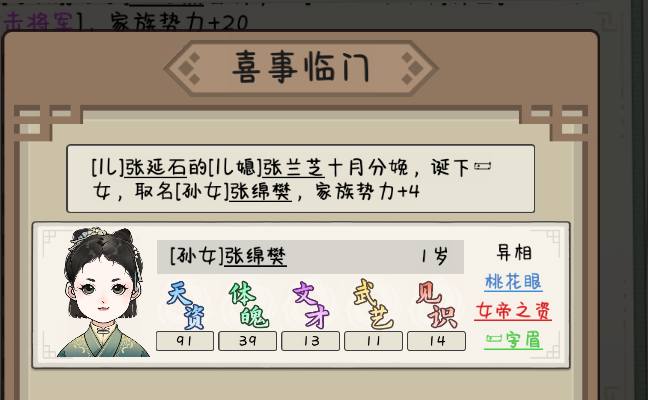Click the 见识 value box showing 14

pos(436,341)
